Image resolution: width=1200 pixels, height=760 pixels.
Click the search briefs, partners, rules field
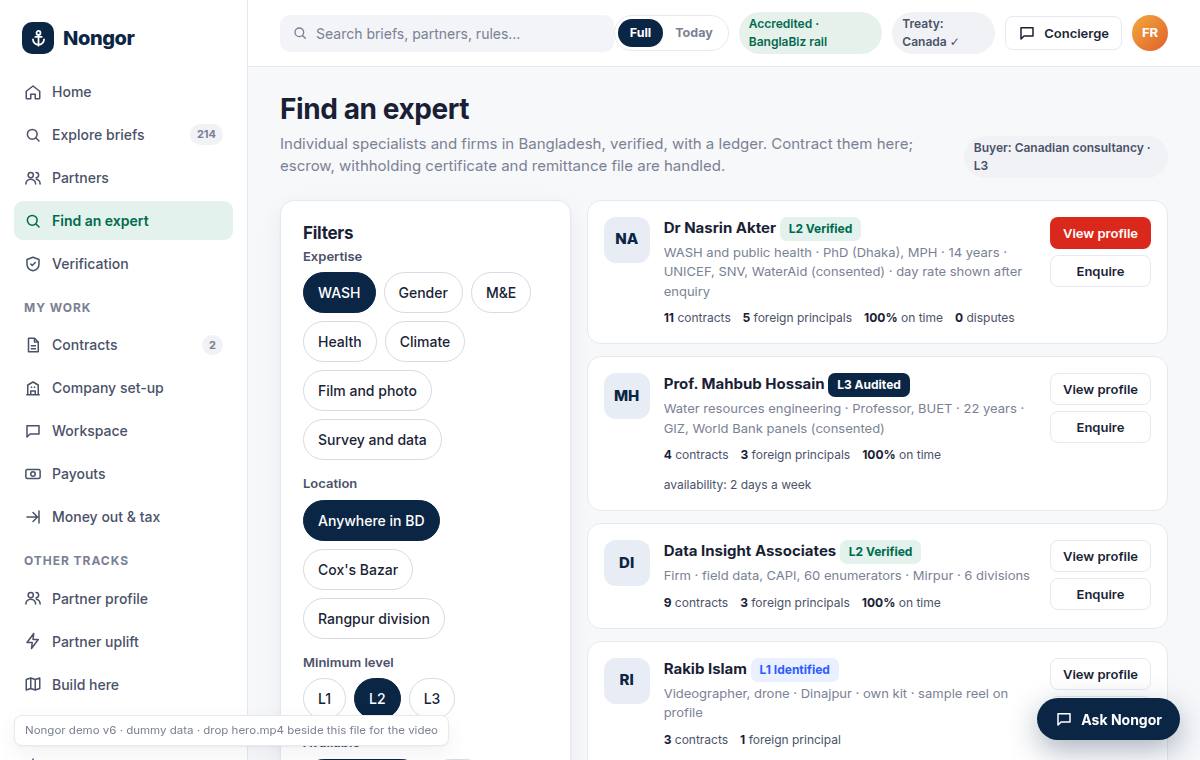[x=447, y=33]
